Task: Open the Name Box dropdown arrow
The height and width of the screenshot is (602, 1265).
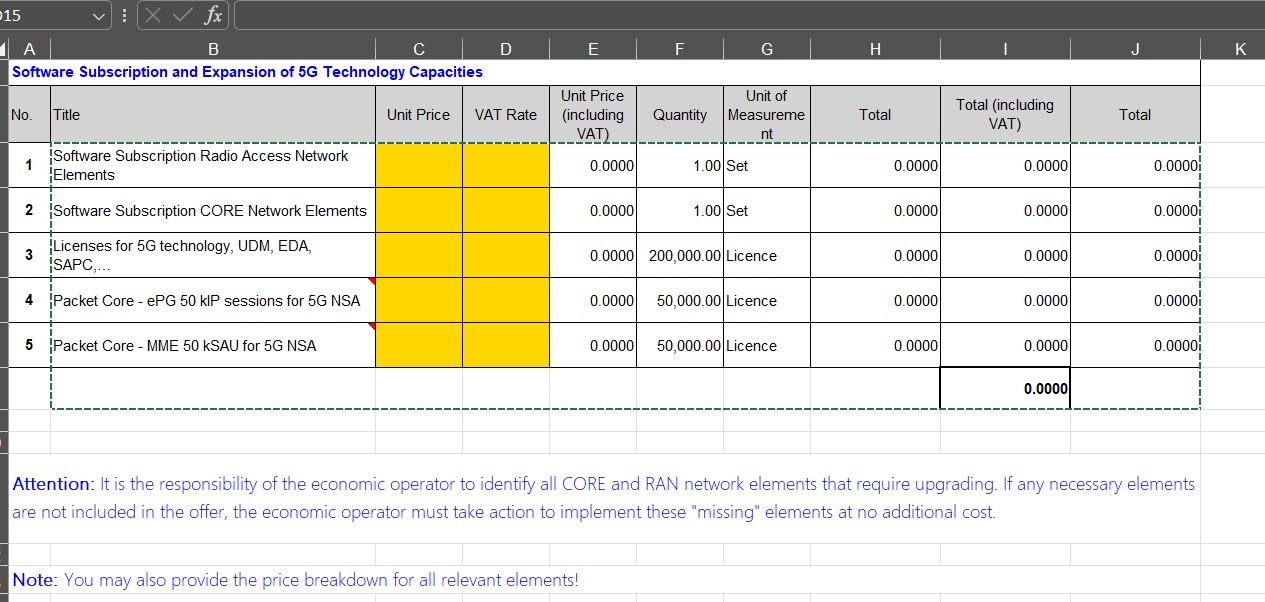Action: tap(97, 16)
